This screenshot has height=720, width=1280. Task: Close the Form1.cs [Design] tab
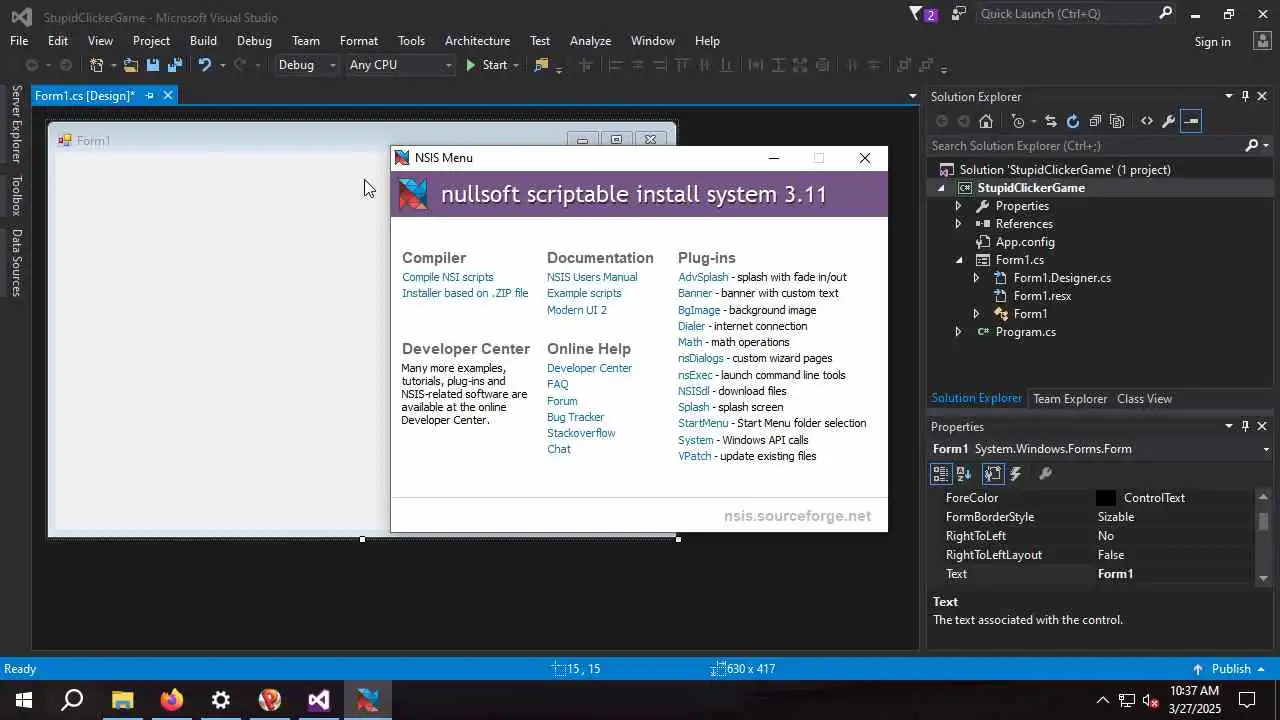168,95
